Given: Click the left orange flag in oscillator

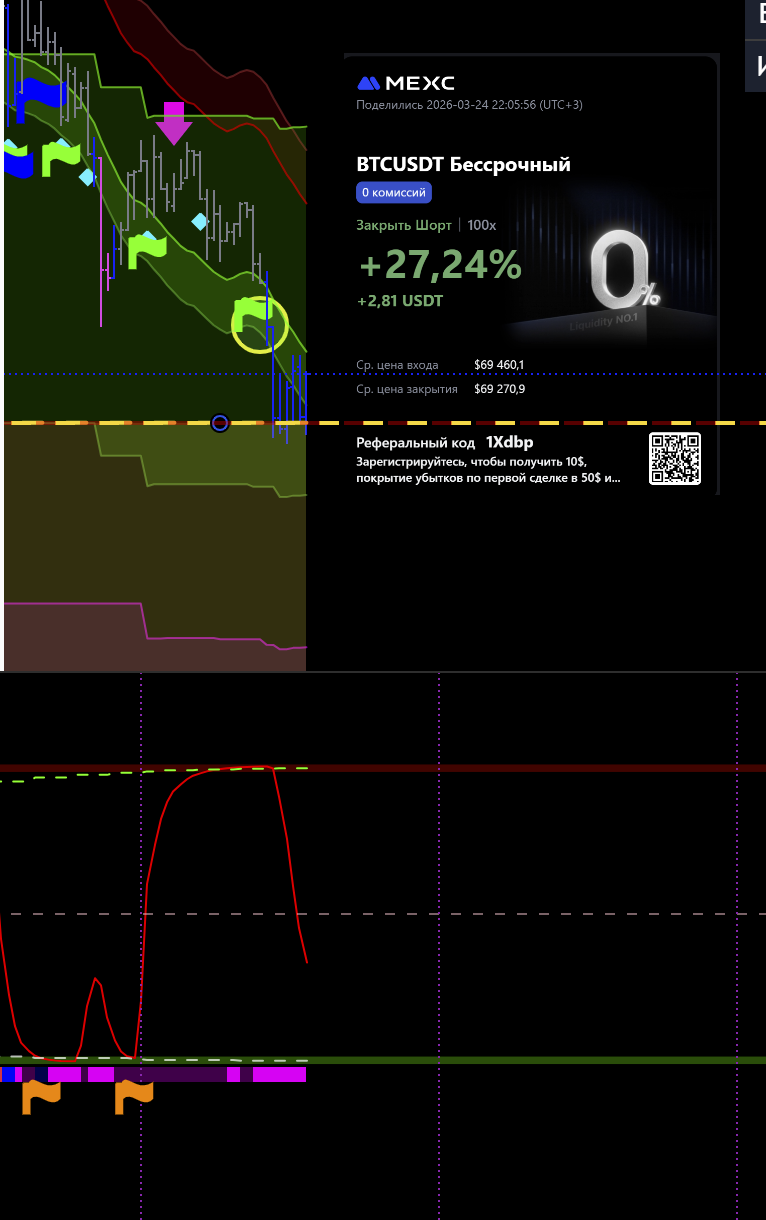Looking at the screenshot, I should tap(41, 1096).
